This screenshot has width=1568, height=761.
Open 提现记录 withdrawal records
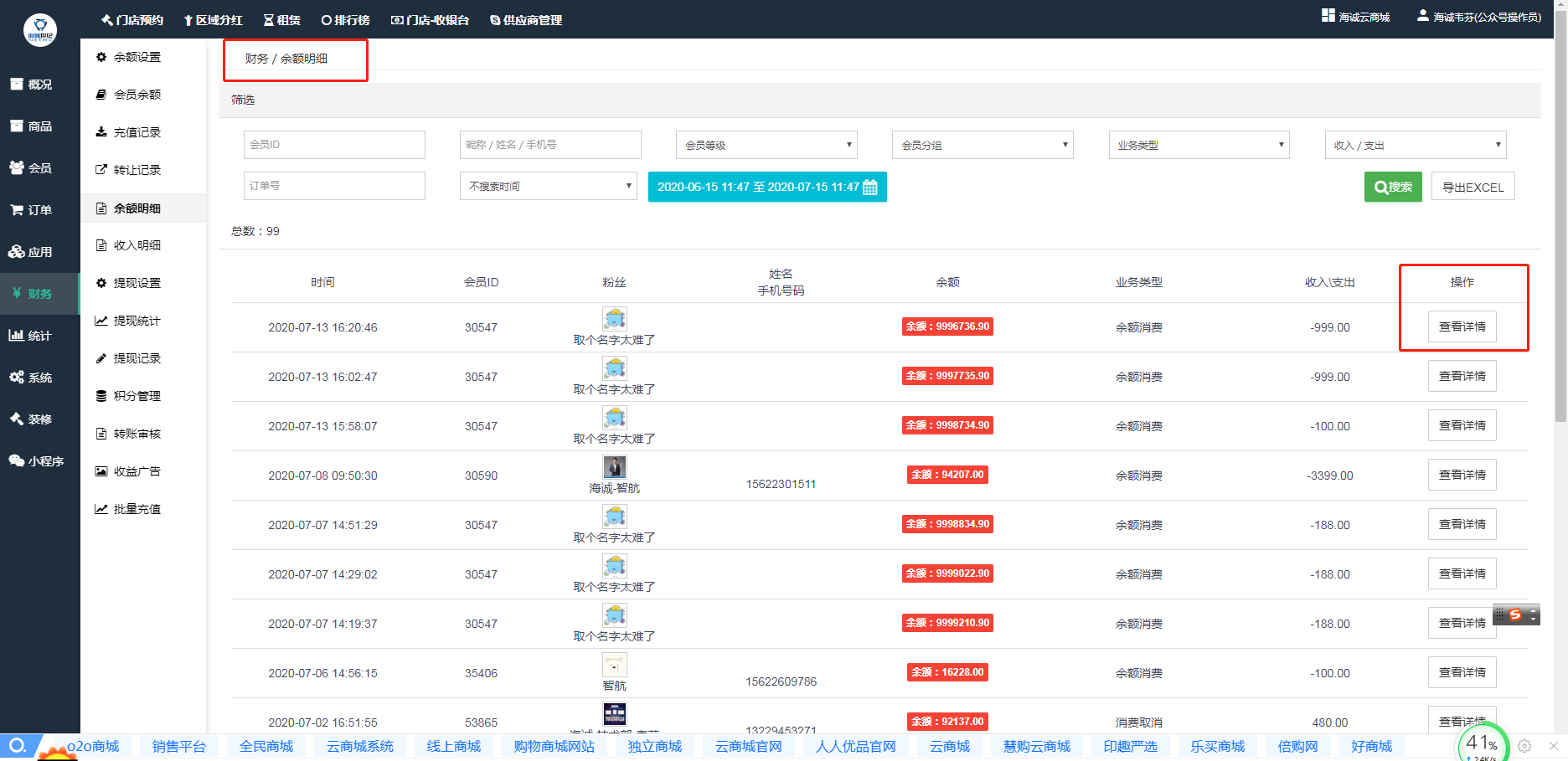click(128, 358)
